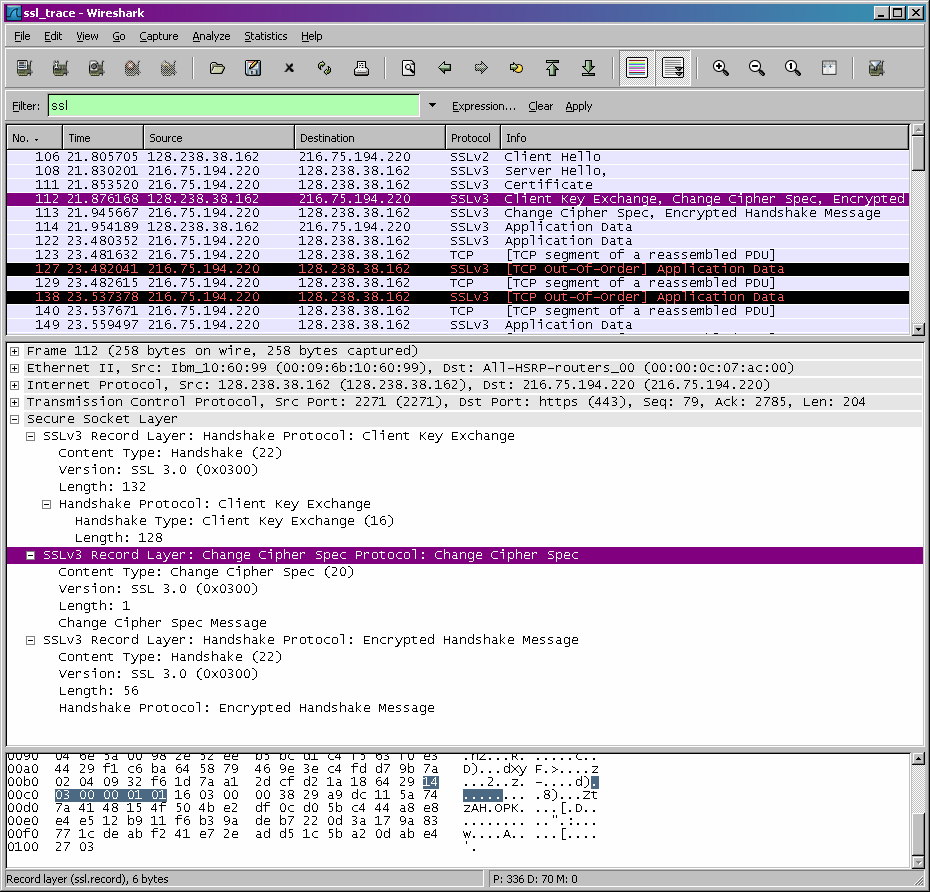Edit capture filters icon at toolbar end
Screen dimensions: 930x892
(x=876, y=68)
